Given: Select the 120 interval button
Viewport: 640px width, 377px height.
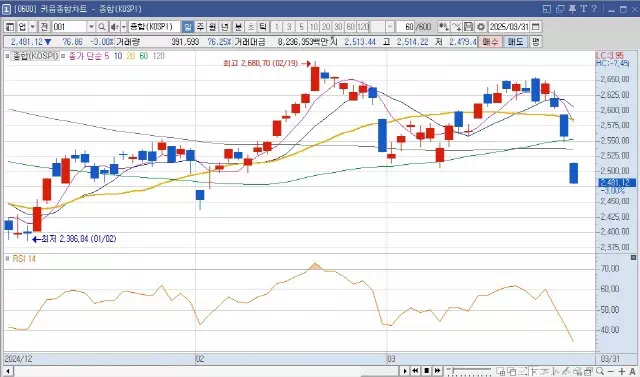Looking at the screenshot, I should (x=363, y=27).
